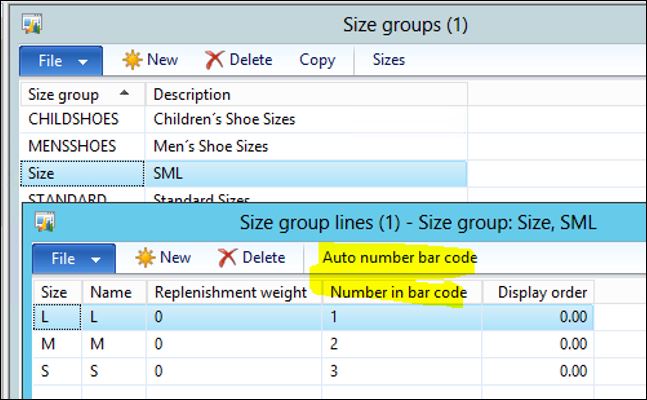This screenshot has width=647, height=400.
Task: Click New in Size group lines toolbar
Action: click(162, 258)
